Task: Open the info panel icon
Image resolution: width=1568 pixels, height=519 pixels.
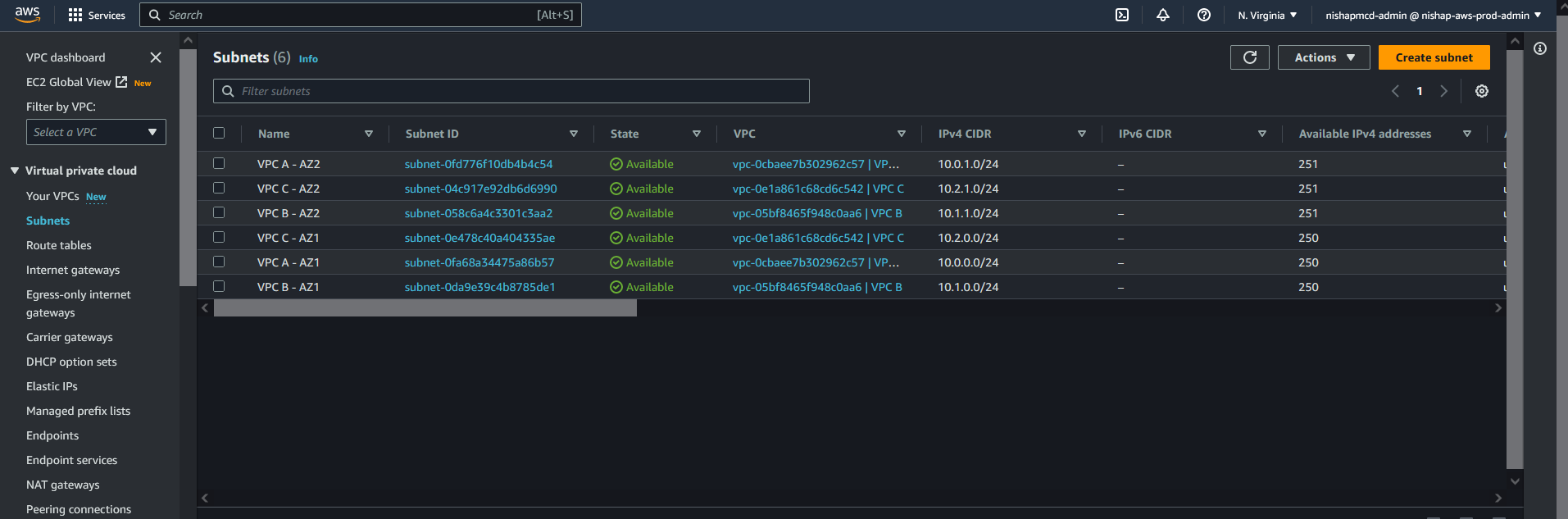Action: click(1540, 48)
